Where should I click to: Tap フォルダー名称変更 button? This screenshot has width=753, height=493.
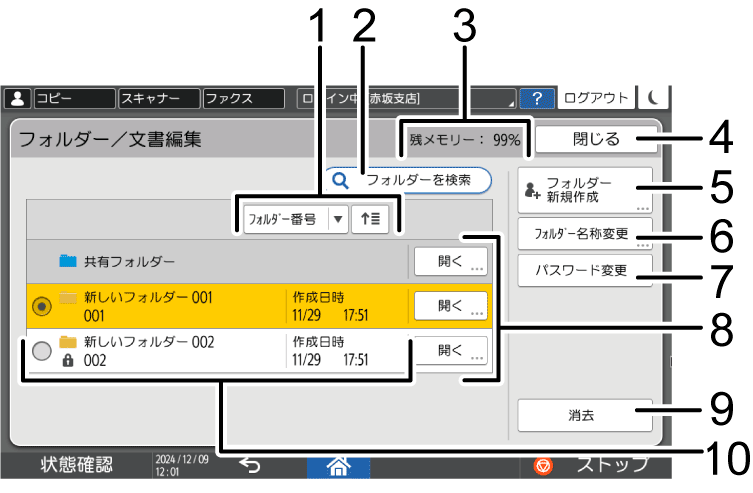pos(585,234)
